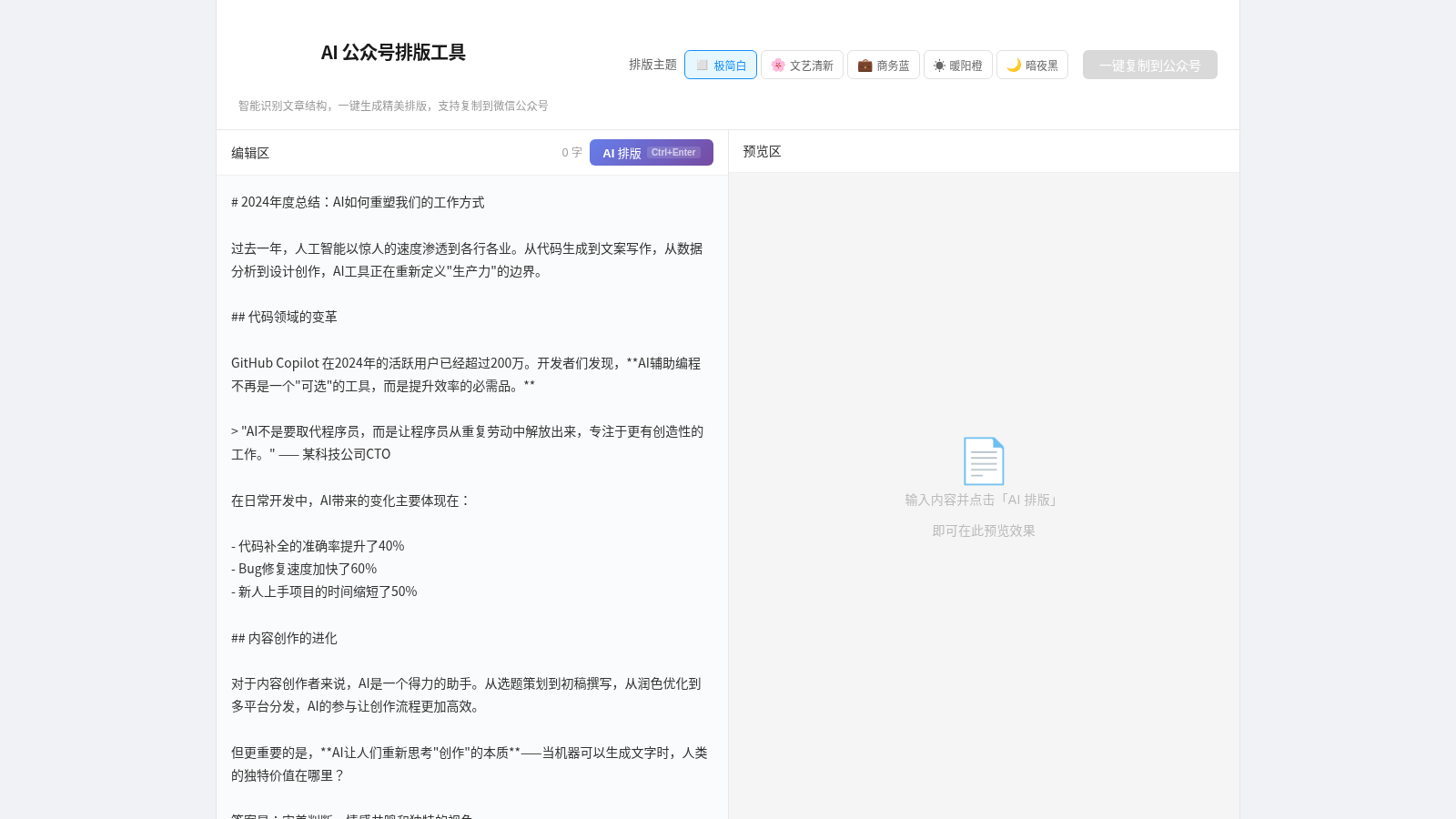Select the 极简白 theme
Screen dimensions: 1456x819
tap(720, 65)
